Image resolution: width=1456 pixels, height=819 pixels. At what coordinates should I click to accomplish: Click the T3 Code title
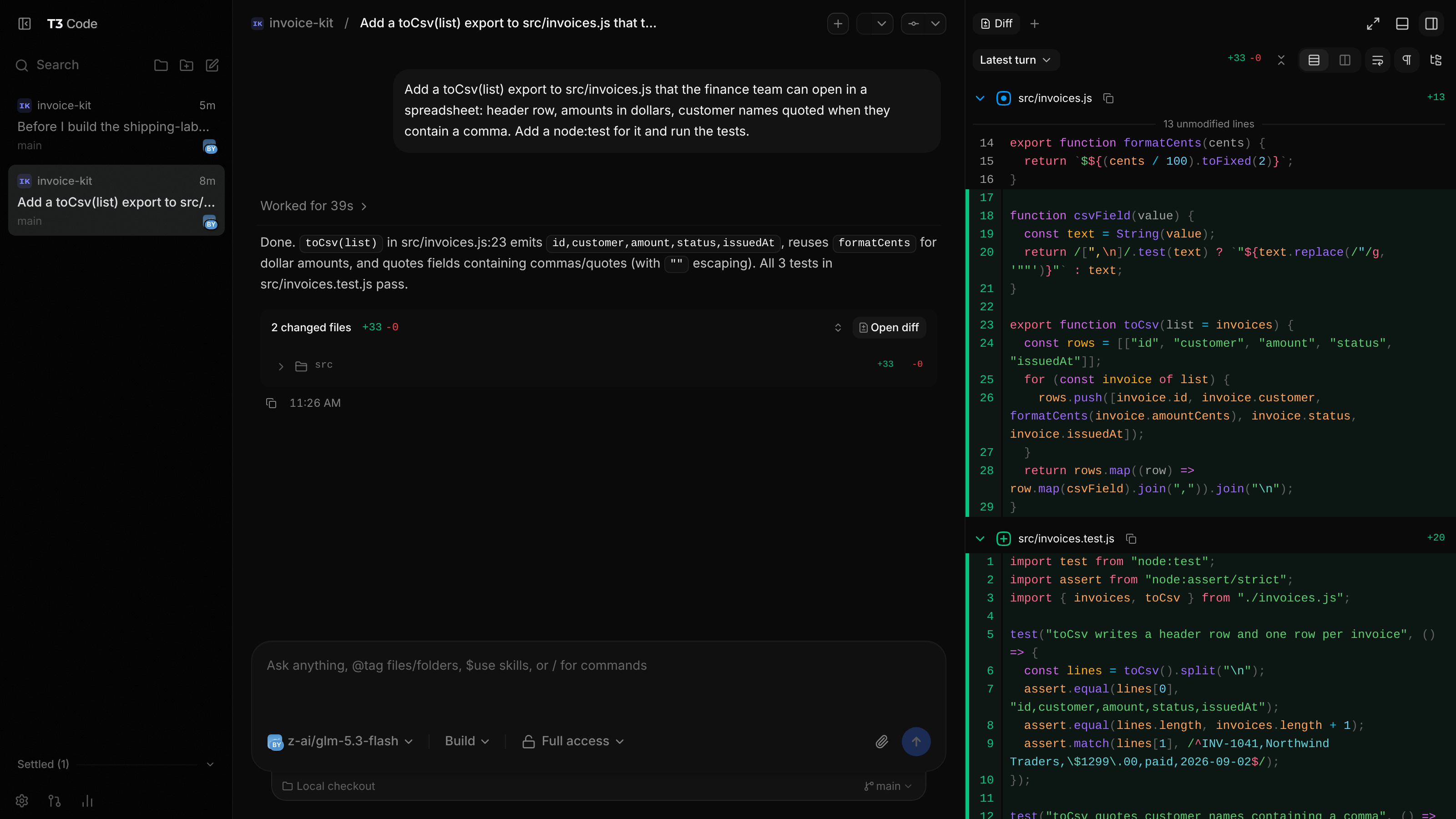(72, 24)
